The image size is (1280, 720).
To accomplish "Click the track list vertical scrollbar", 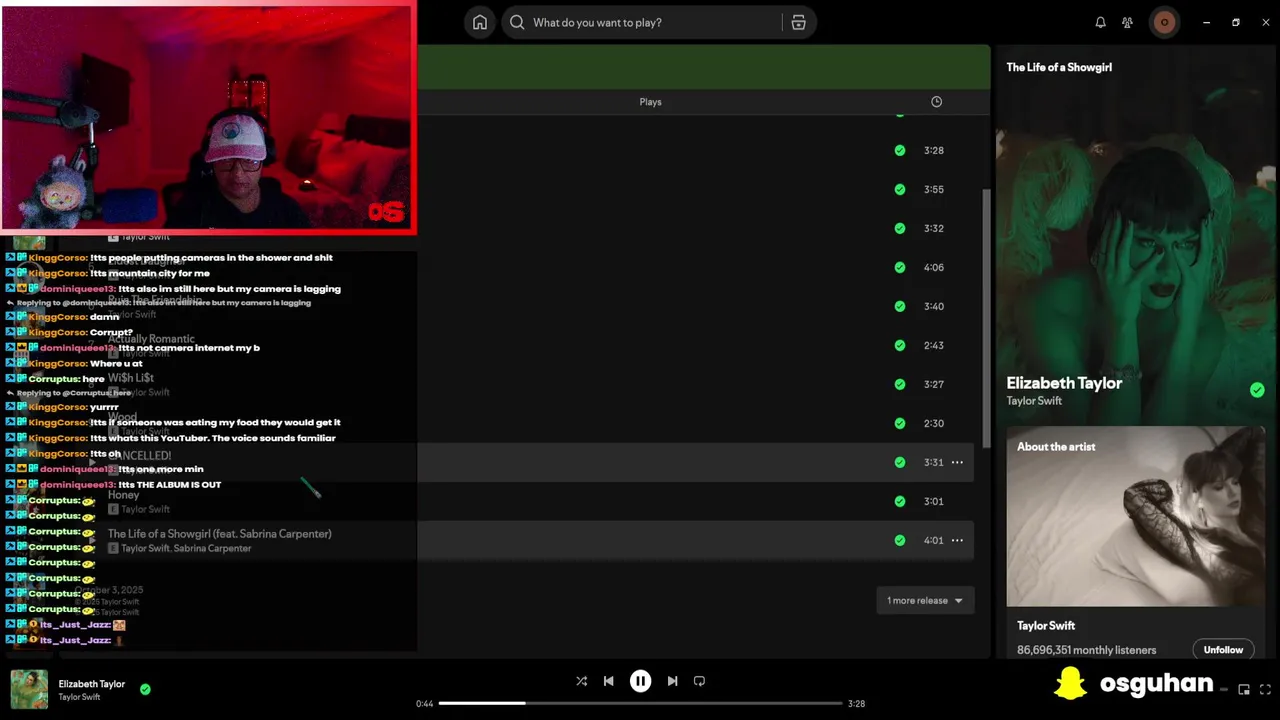I will [x=986, y=318].
